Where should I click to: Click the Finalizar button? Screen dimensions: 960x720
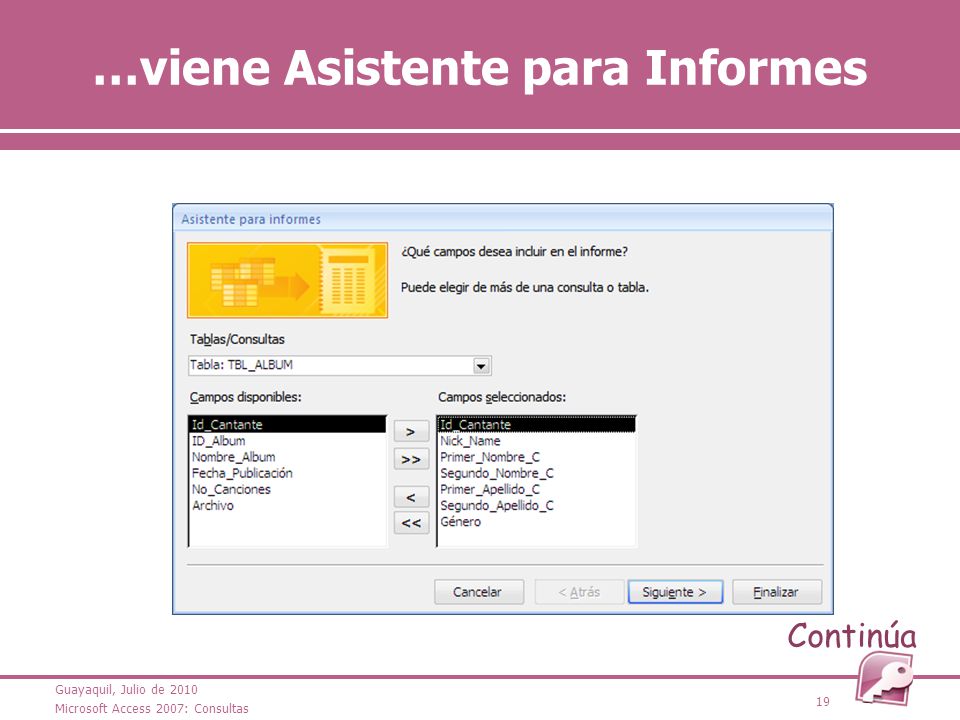coord(776,592)
